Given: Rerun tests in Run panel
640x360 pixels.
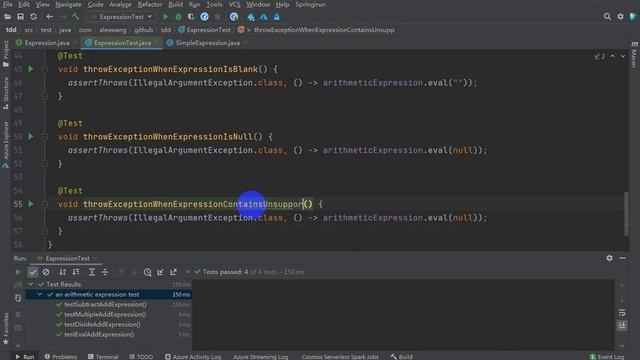Looking at the screenshot, I should tap(18, 272).
